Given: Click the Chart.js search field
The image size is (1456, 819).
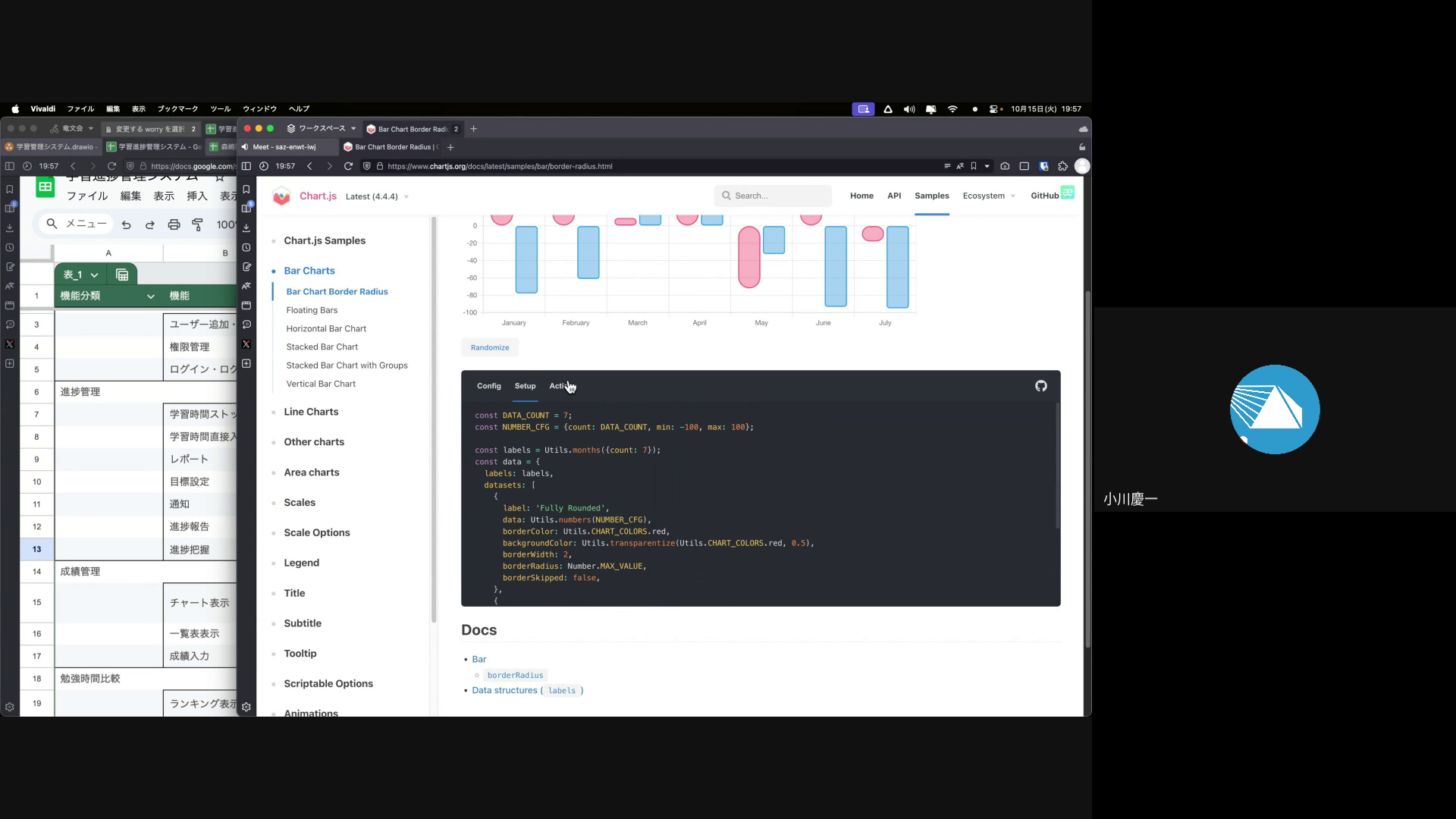Looking at the screenshot, I should [773, 196].
